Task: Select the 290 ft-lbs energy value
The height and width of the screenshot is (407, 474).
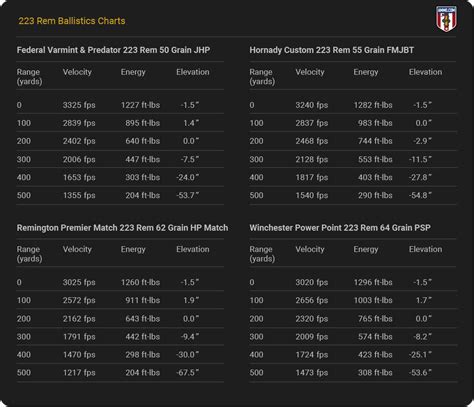Action: point(375,195)
